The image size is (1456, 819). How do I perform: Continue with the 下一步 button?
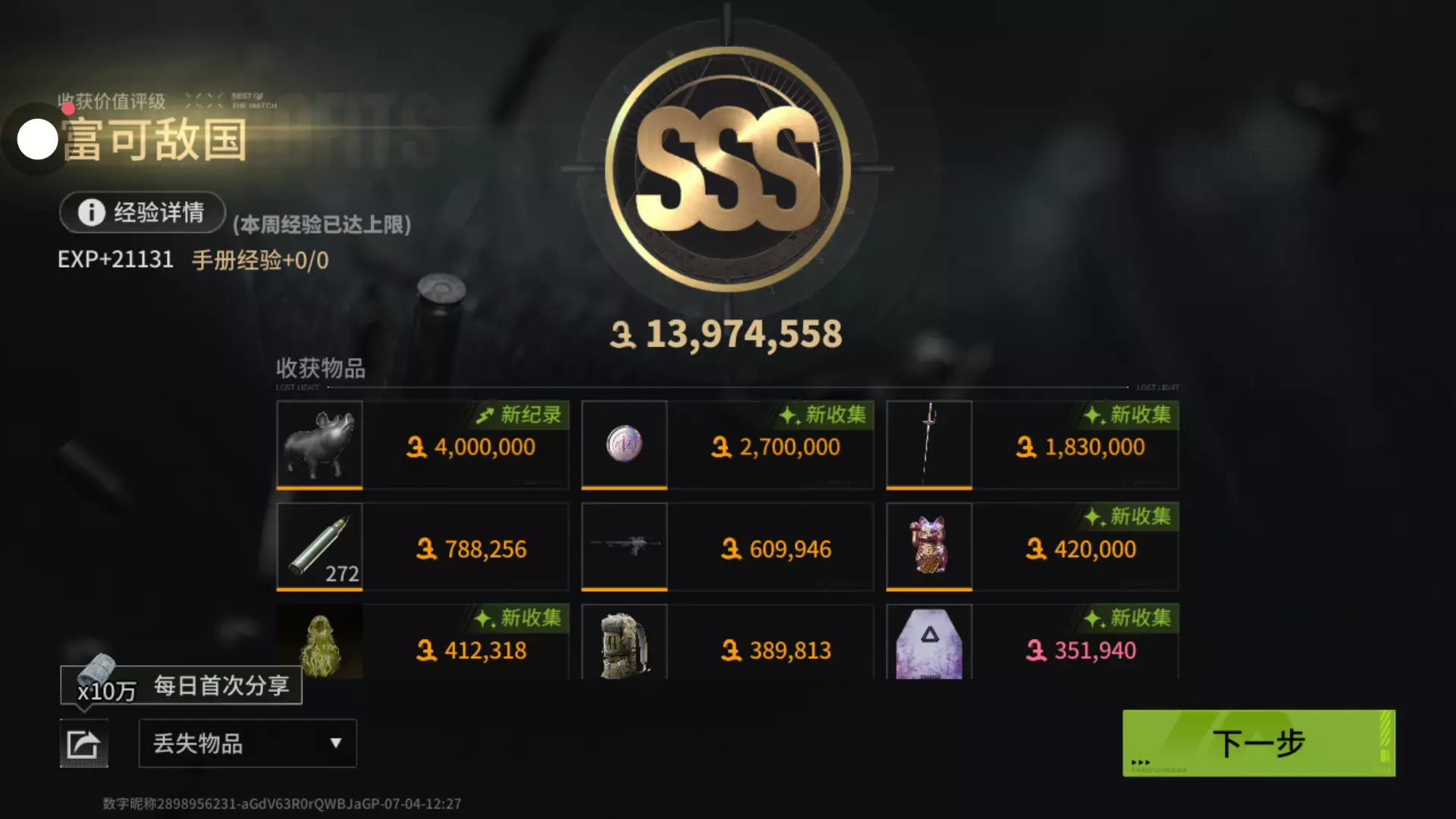point(1259,743)
